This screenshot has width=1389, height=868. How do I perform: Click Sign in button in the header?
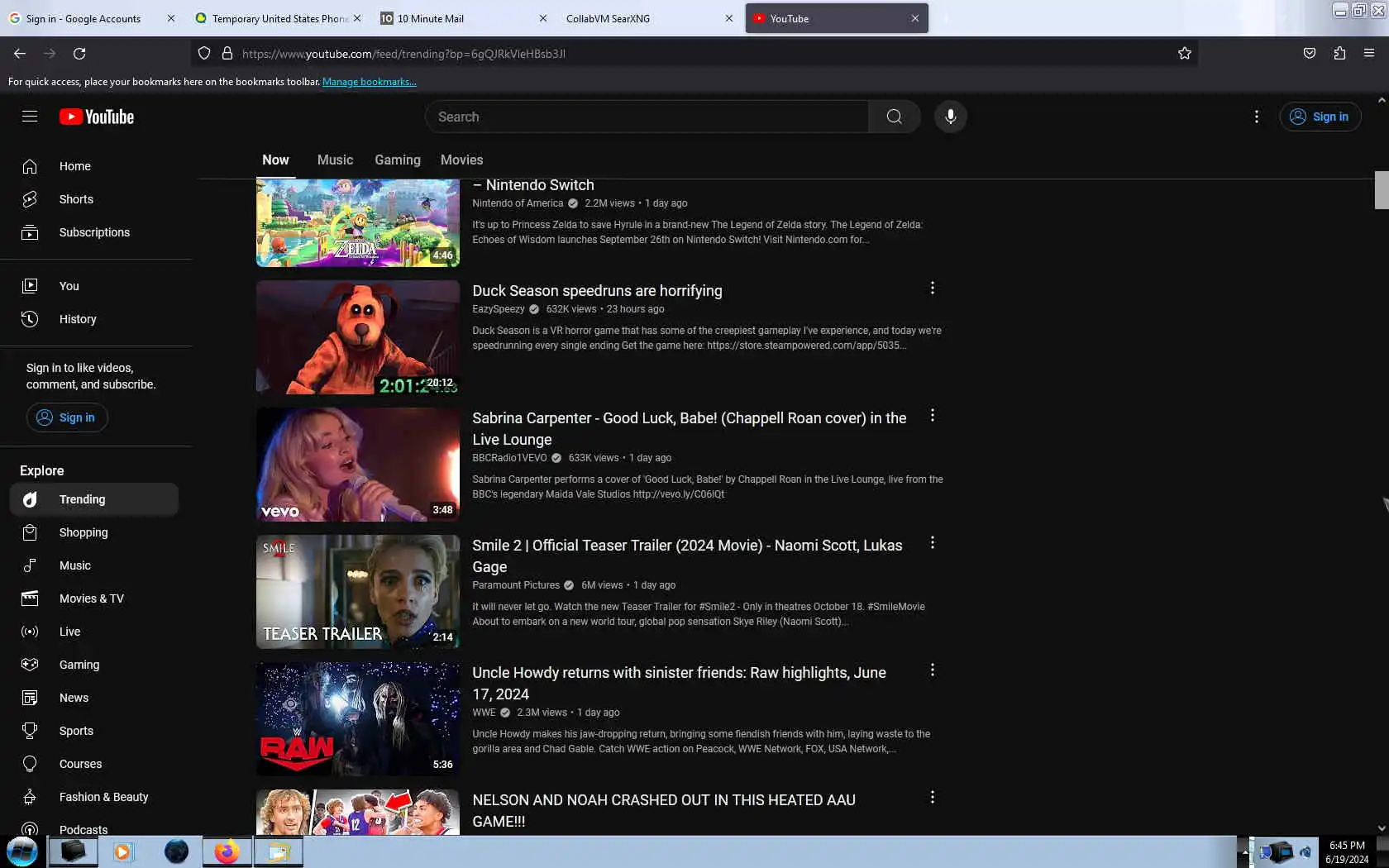1320,117
